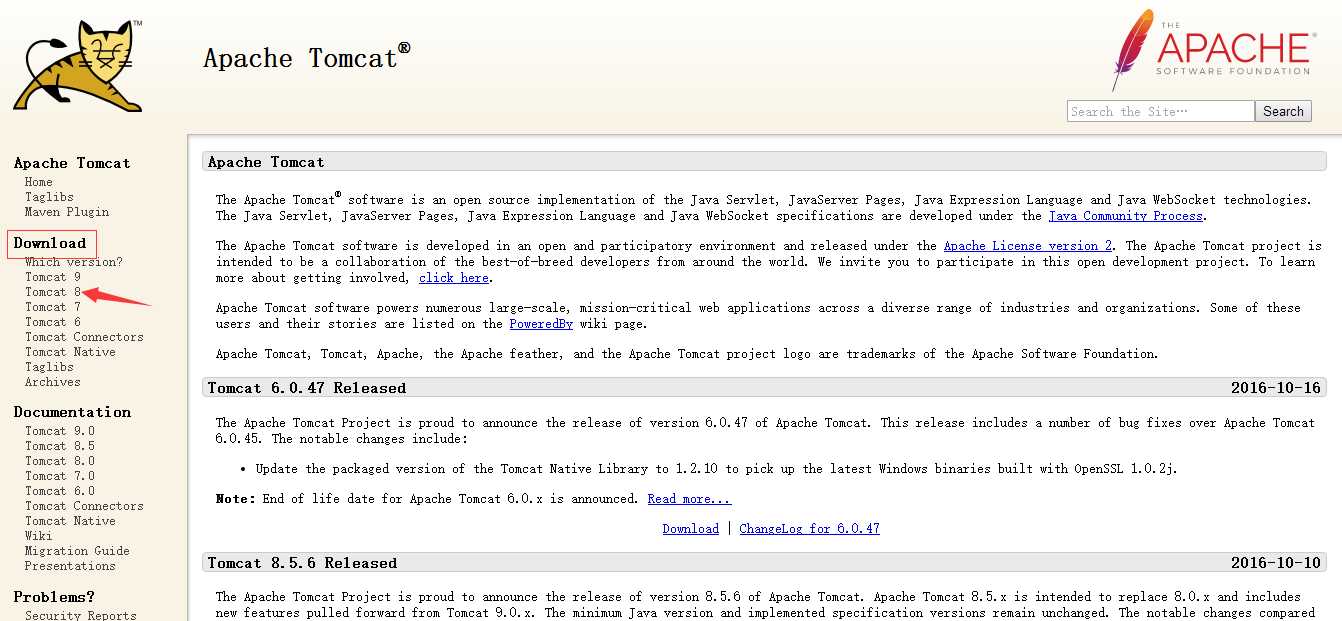Follow the Java Community Process link
Viewport: 1342px width, 621px height.
click(x=1126, y=216)
